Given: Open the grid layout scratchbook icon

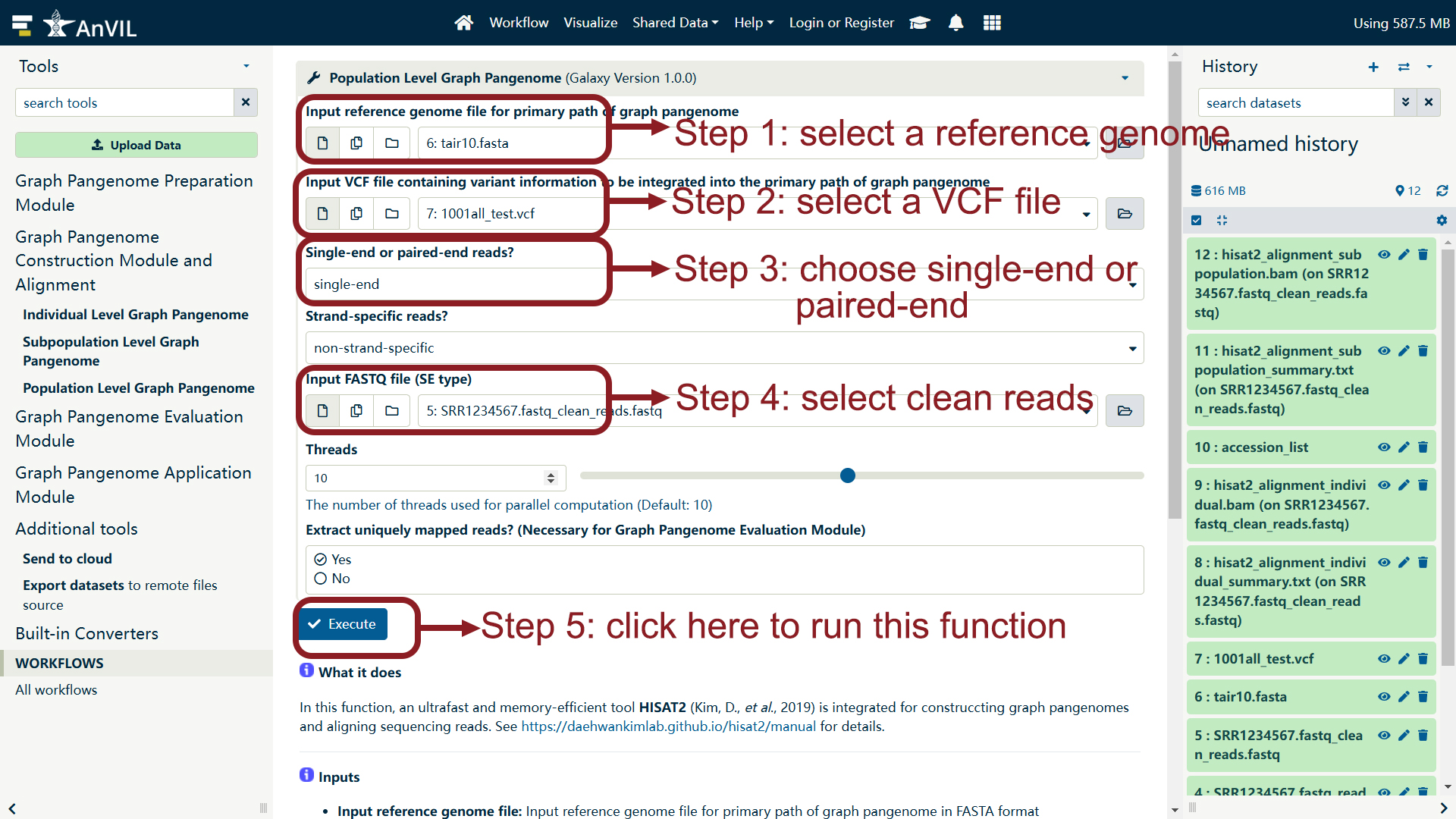Looking at the screenshot, I should (x=992, y=23).
